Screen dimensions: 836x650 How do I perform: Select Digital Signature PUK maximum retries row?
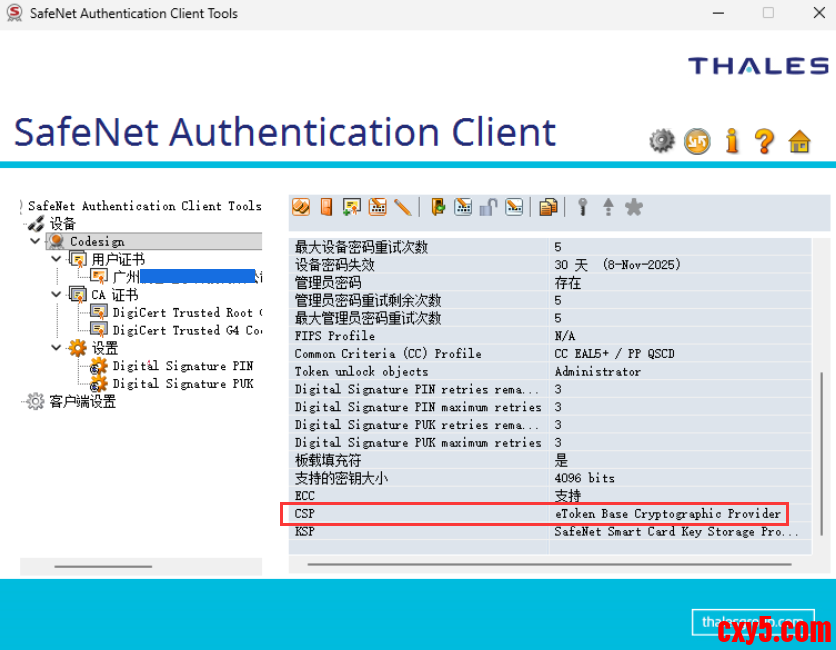coord(550,442)
